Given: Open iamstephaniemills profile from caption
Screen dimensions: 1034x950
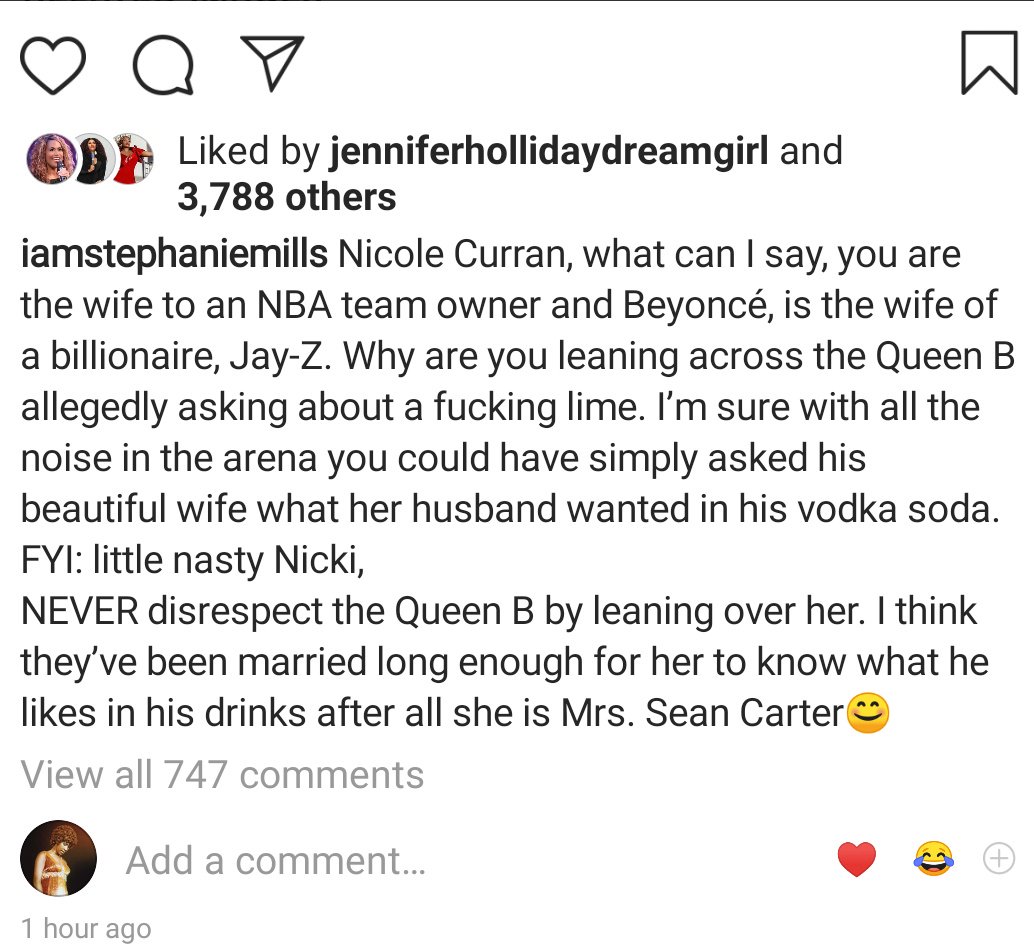Looking at the screenshot, I should click(173, 254).
